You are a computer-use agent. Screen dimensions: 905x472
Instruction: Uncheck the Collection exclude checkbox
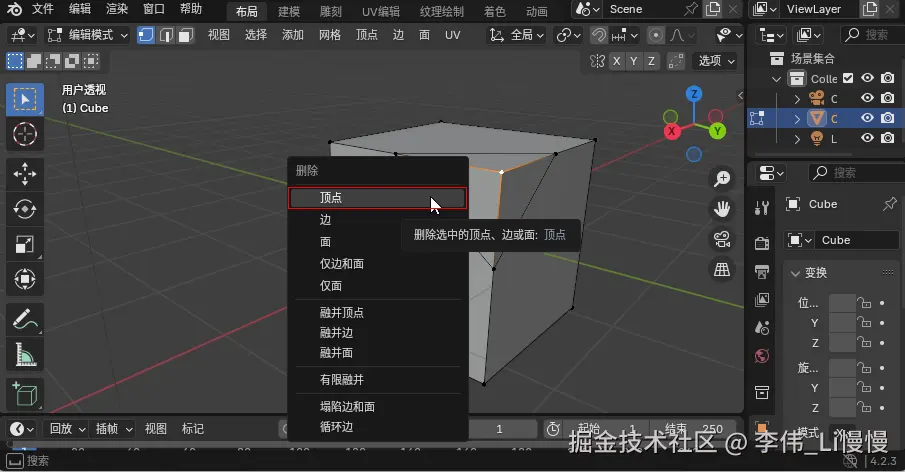tap(848, 78)
